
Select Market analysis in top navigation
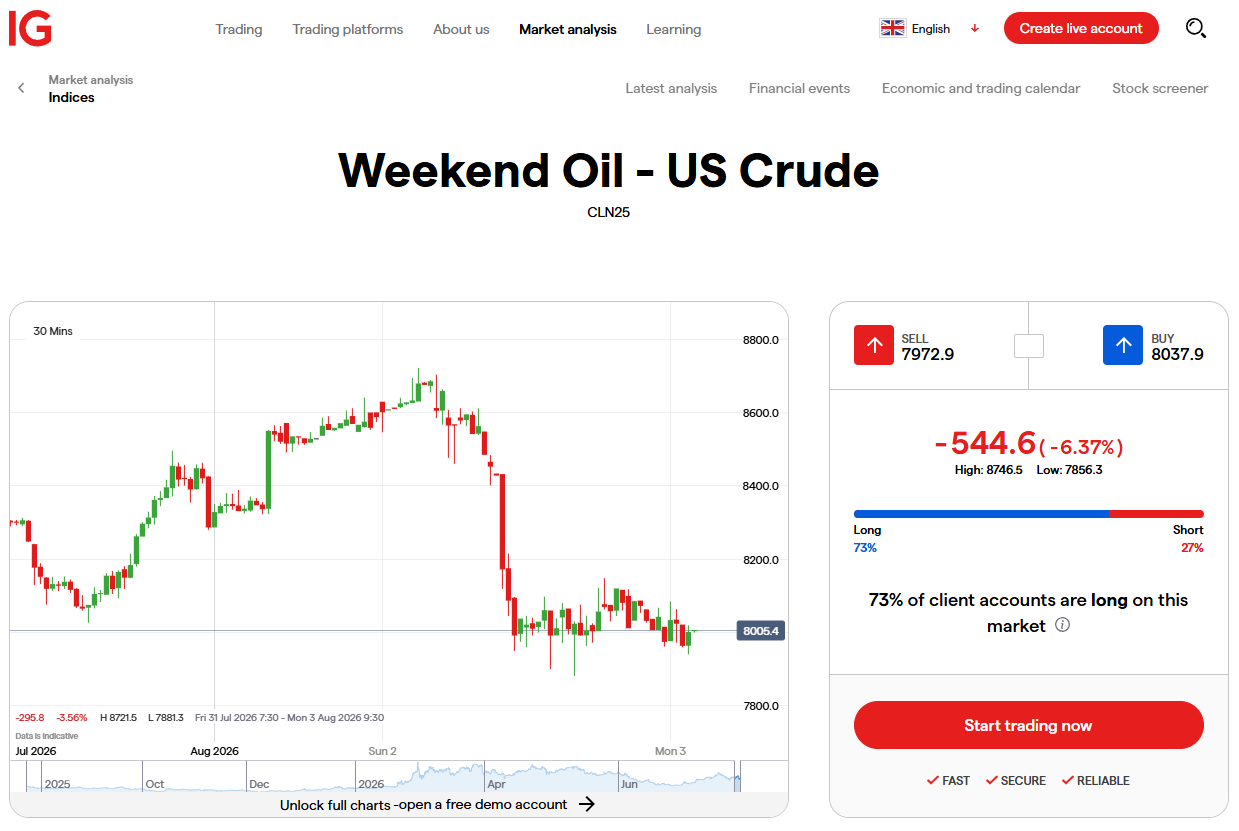568,29
